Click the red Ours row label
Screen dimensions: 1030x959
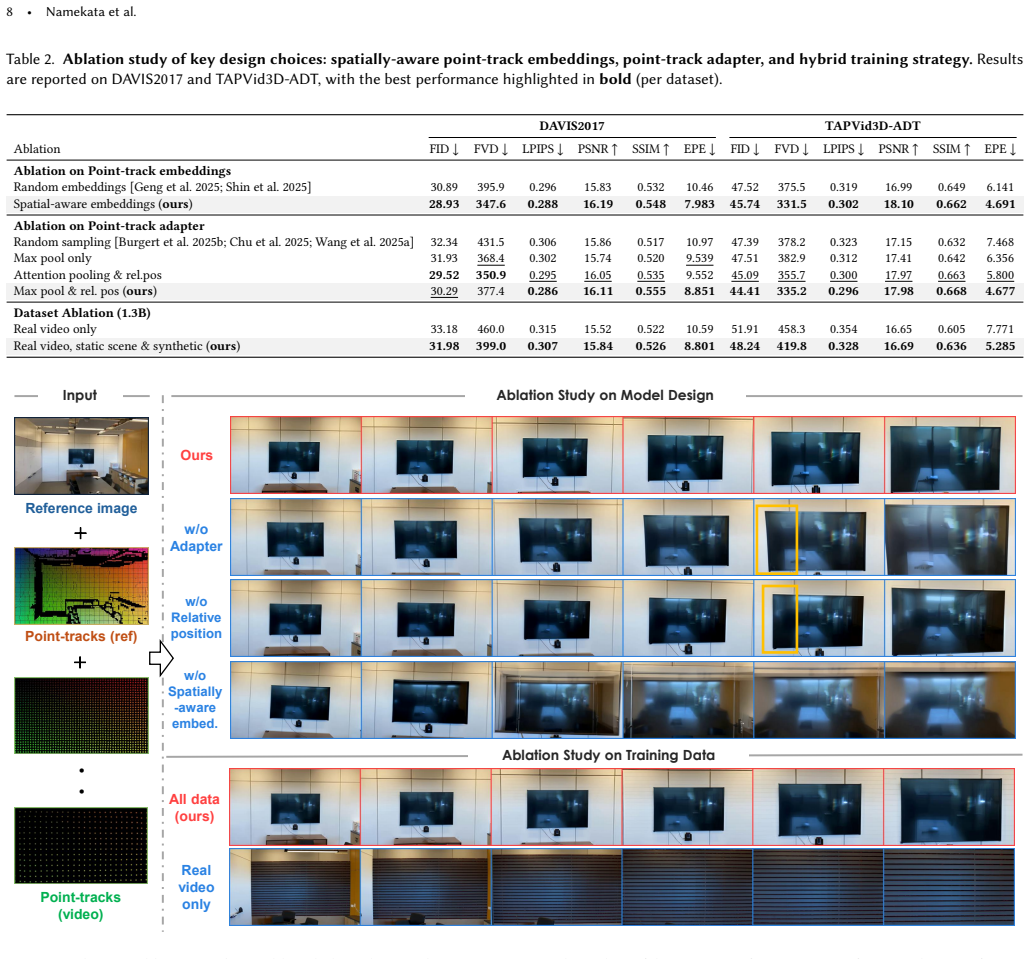[x=196, y=455]
